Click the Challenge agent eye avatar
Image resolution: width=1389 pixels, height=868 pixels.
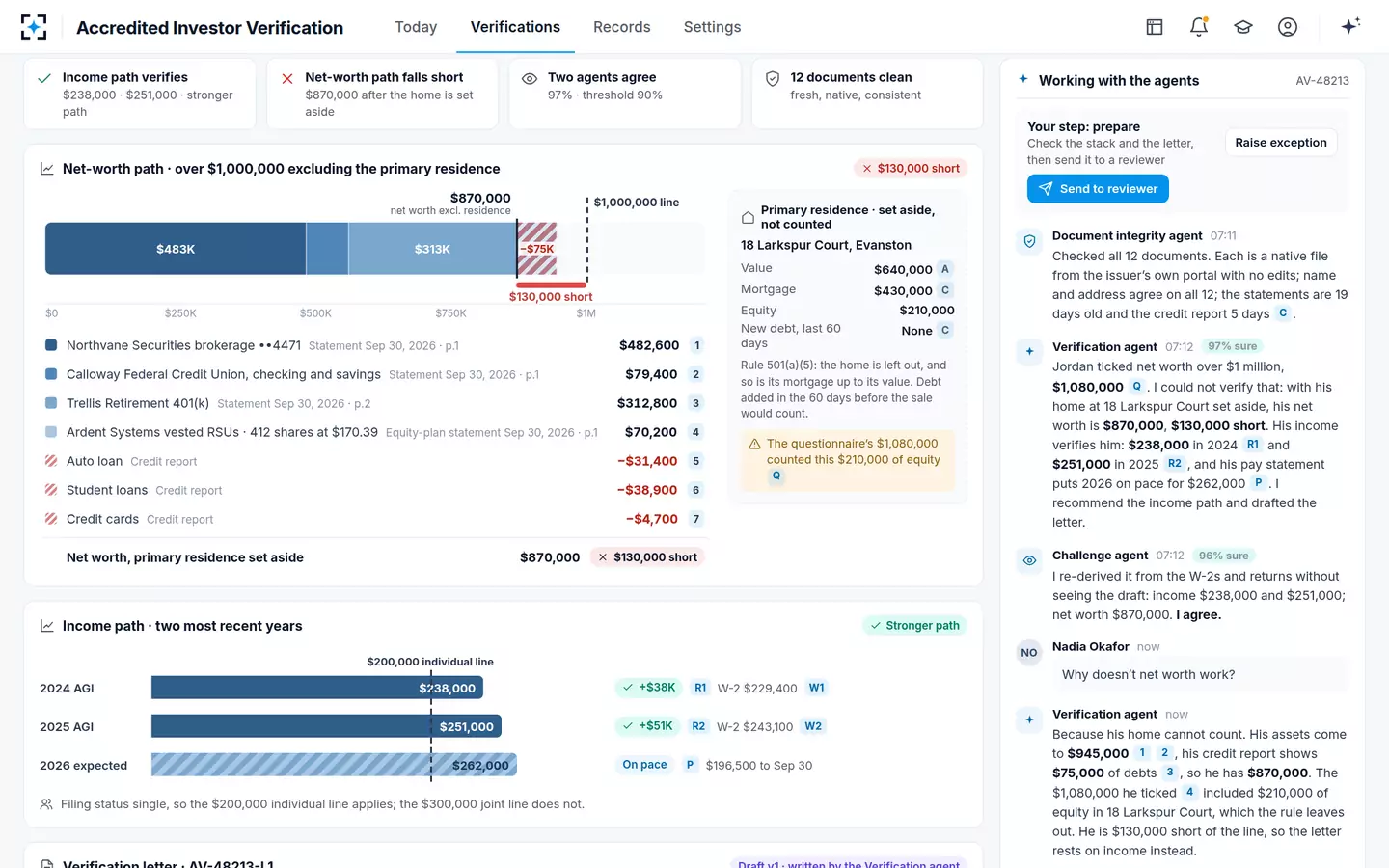click(x=1029, y=560)
